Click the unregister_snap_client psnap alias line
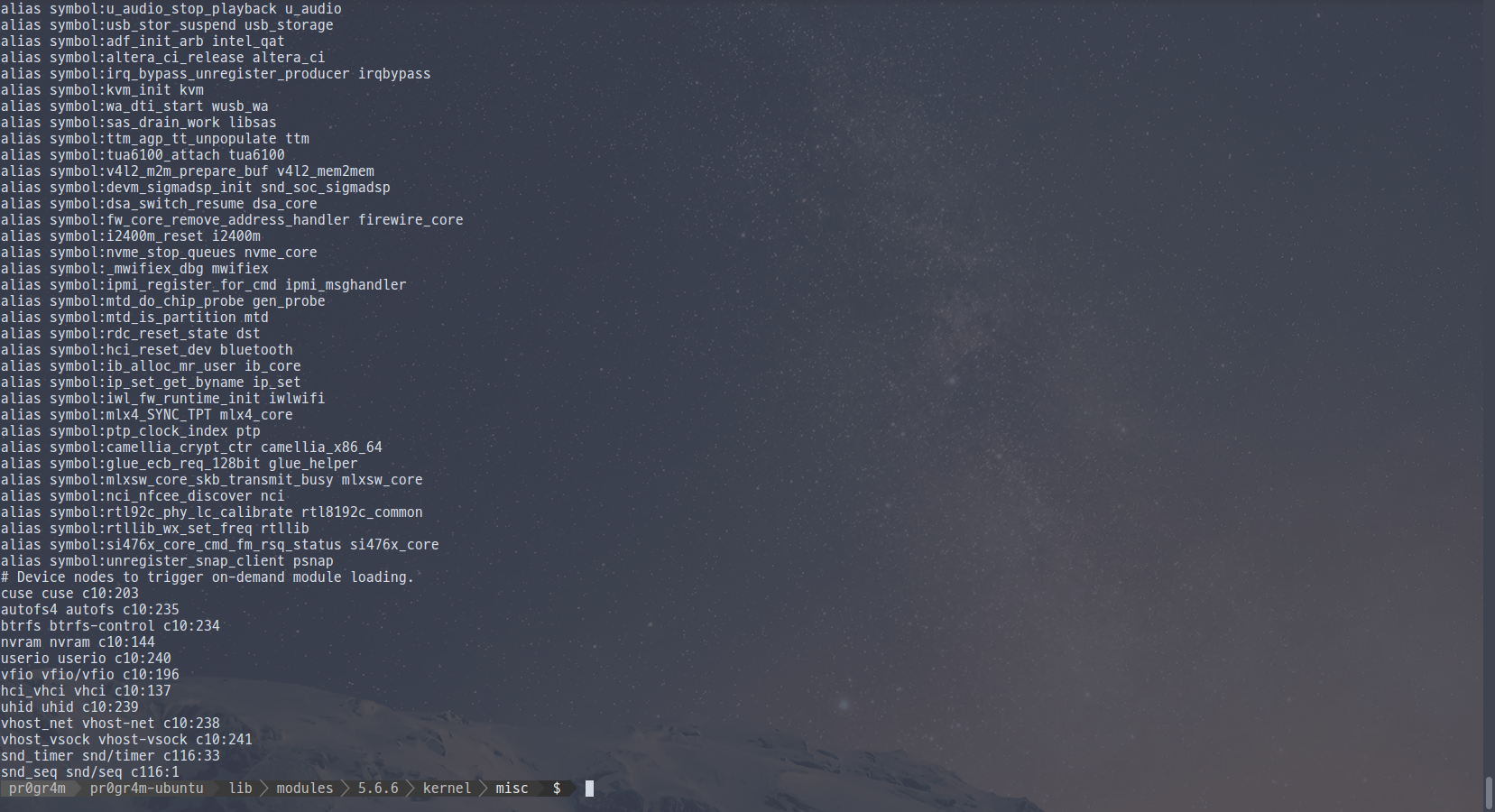Viewport: 1495px width, 812px height. click(167, 561)
